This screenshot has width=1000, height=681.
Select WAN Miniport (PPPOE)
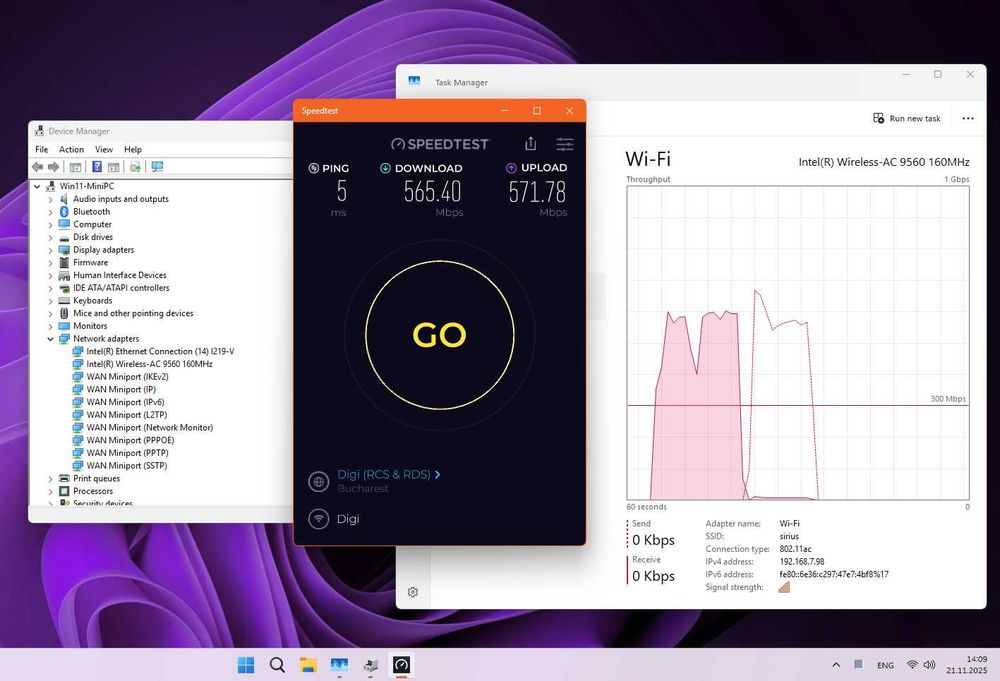(x=130, y=441)
